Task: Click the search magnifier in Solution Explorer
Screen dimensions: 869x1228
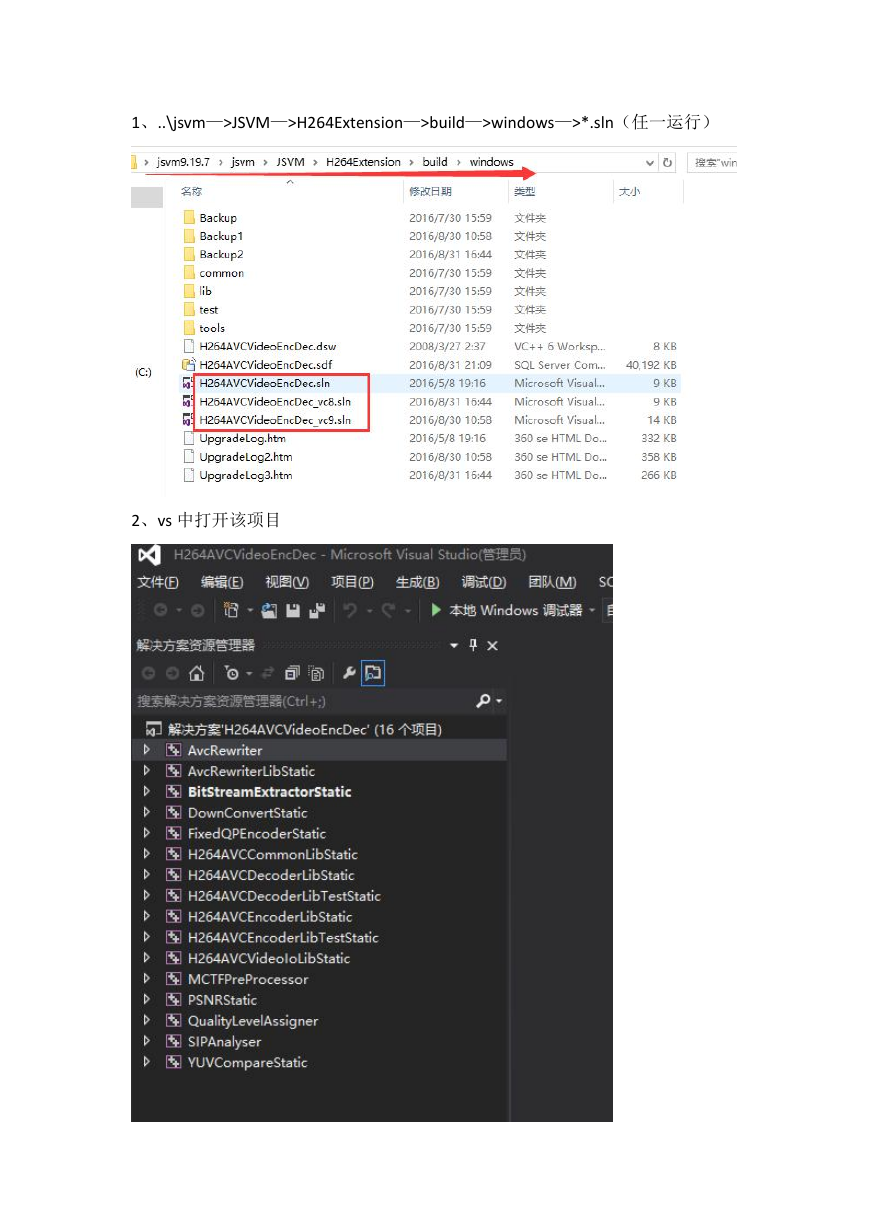Action: (483, 701)
